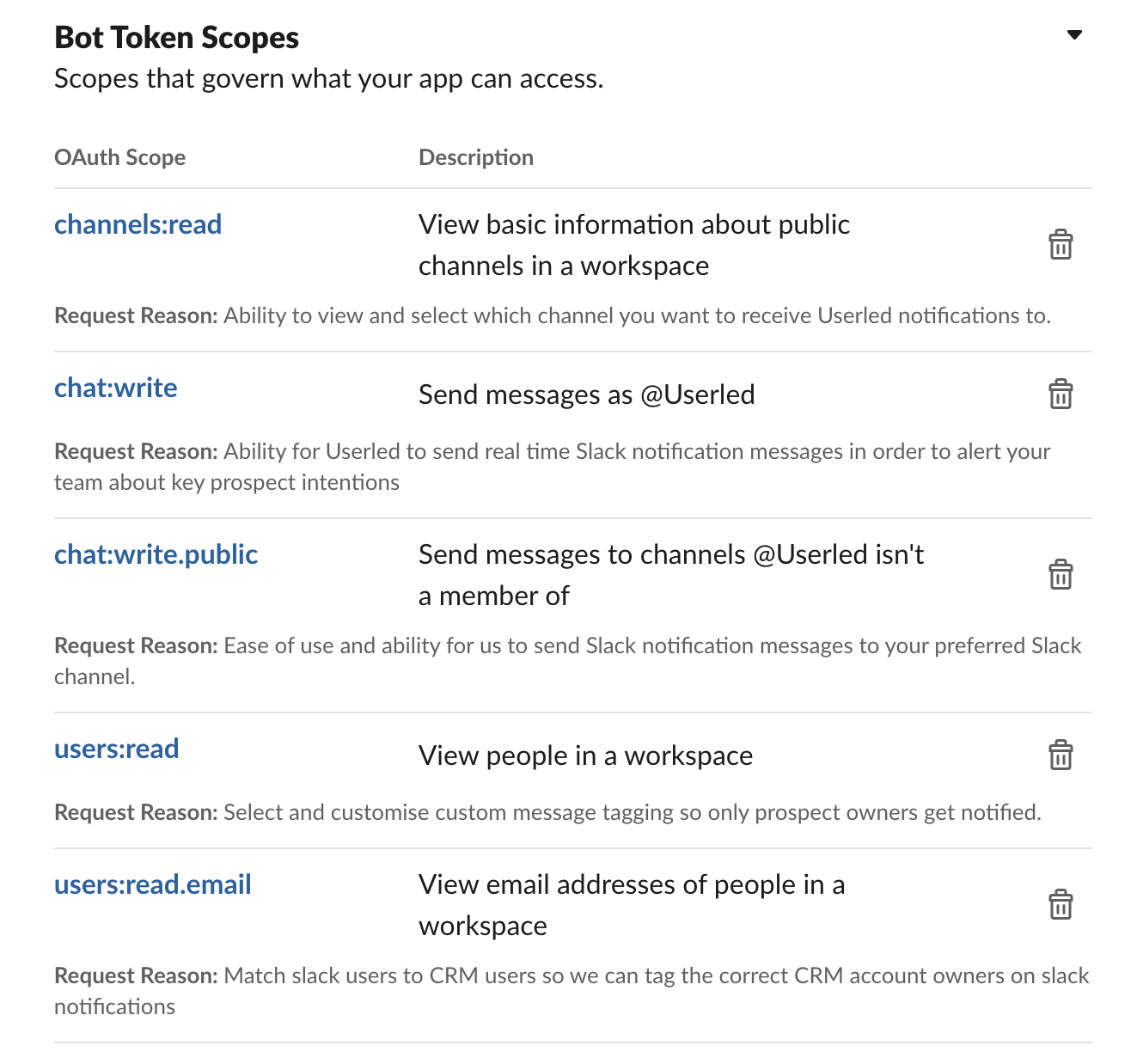Click 'View basic information about public channels' description
The width and height of the screenshot is (1143, 1064).
pos(633,245)
